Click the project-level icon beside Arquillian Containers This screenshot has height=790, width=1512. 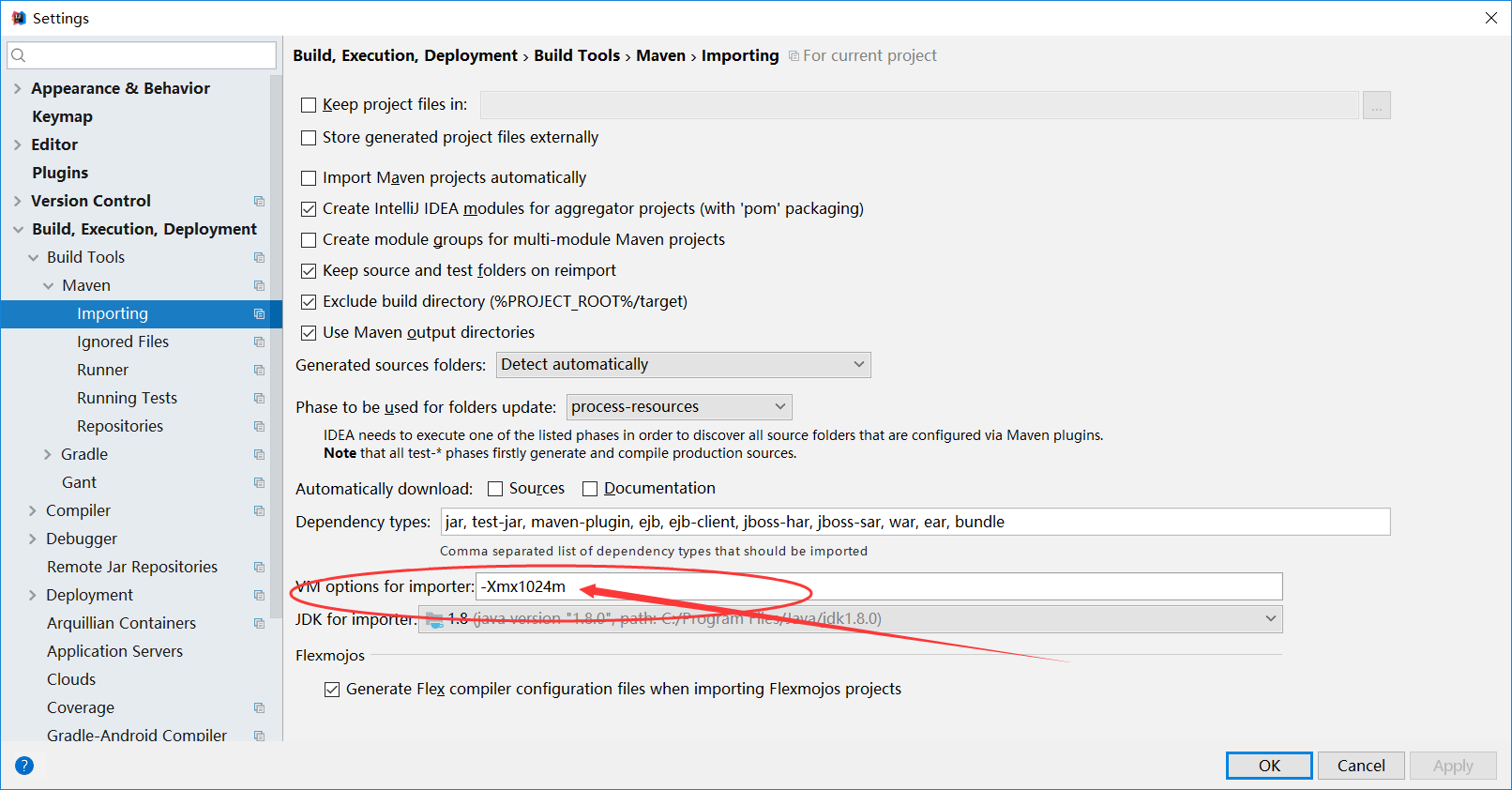coord(259,623)
